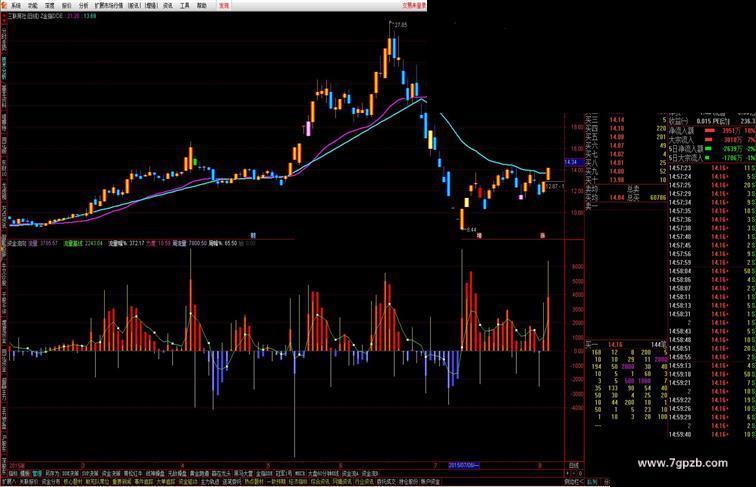Click the 5日净流入额 row label
This screenshot has height=487, width=756.
click(686, 149)
